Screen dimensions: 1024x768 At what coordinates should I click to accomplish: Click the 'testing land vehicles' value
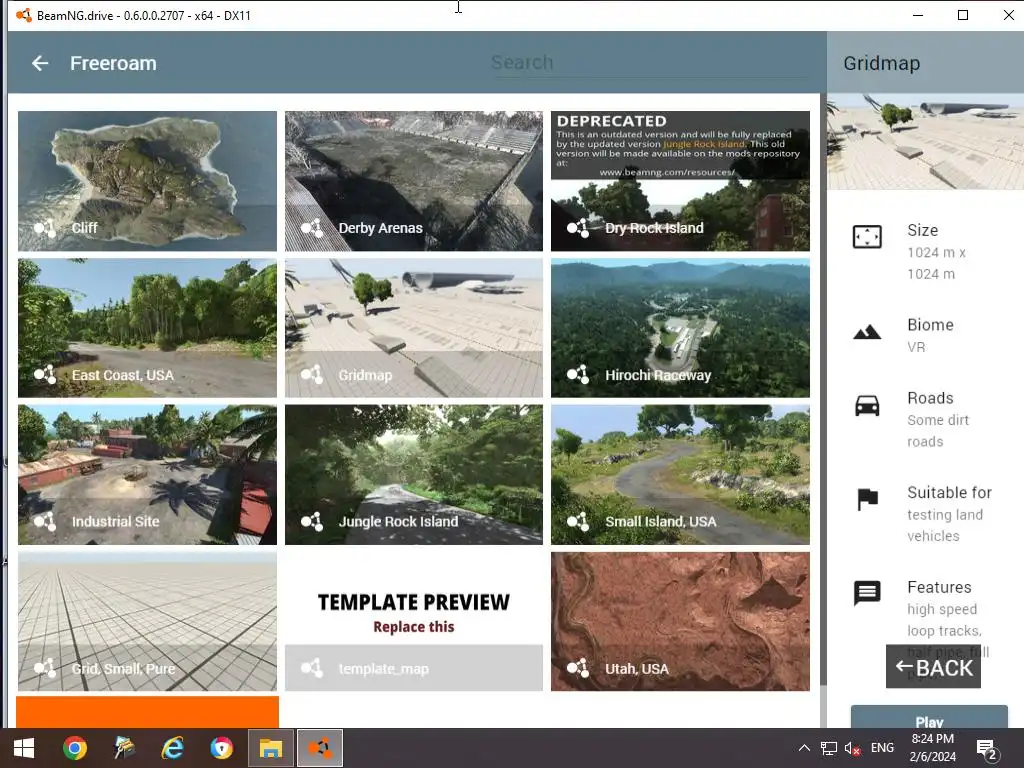(945, 525)
